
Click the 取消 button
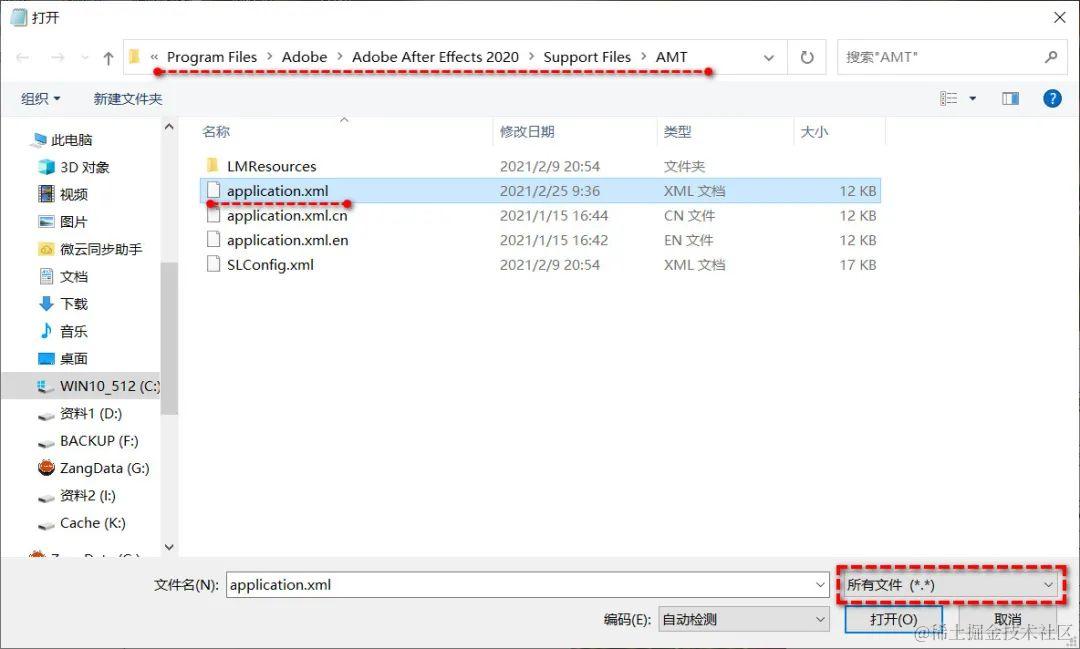pos(1007,619)
